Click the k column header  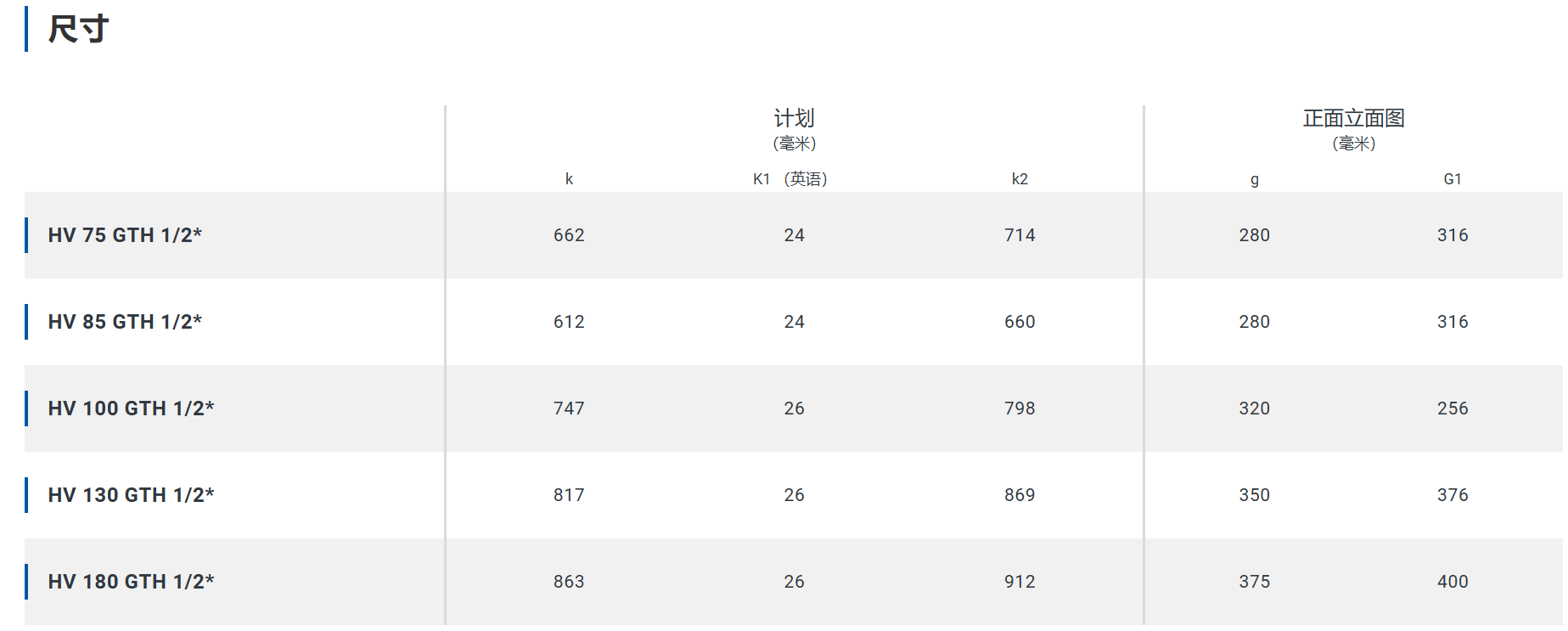pyautogui.click(x=569, y=179)
